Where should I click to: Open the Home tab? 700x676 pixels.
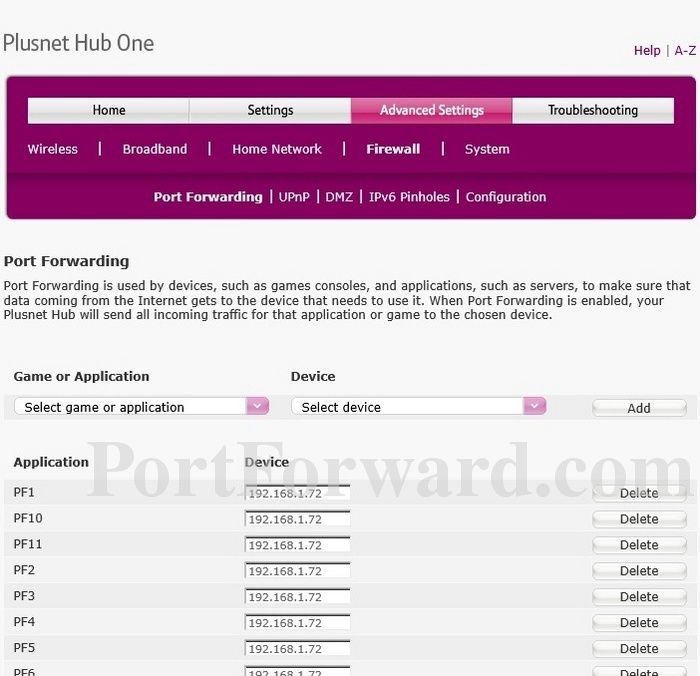tap(108, 110)
